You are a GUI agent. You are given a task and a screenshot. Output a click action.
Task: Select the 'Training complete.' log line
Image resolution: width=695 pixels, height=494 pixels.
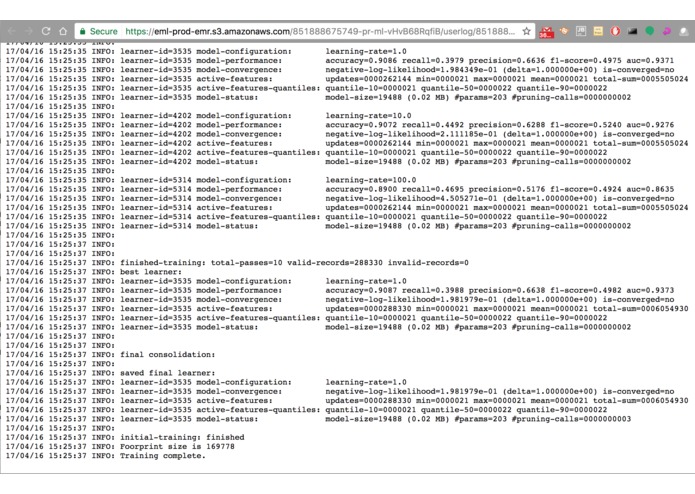point(163,456)
